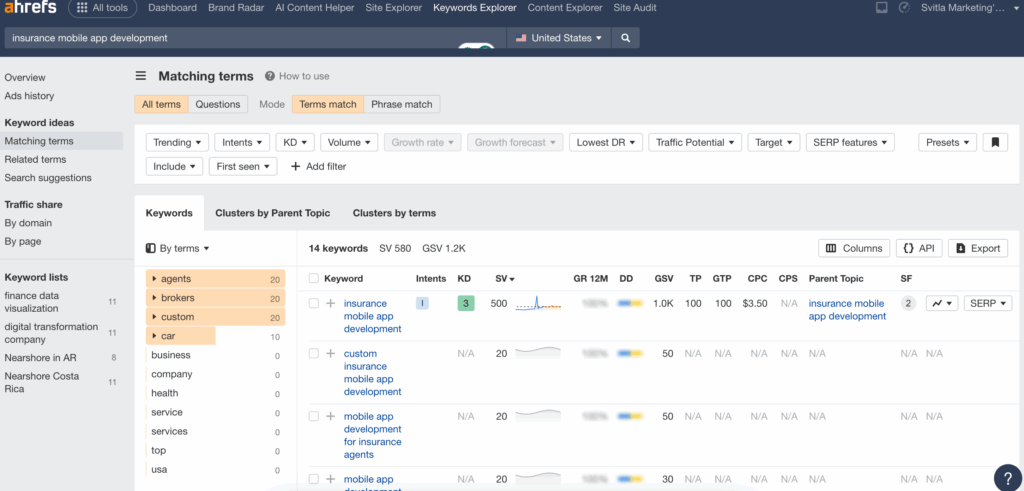Open the Include filter dropdown
Viewport: 1024px width, 491px height.
(174, 166)
